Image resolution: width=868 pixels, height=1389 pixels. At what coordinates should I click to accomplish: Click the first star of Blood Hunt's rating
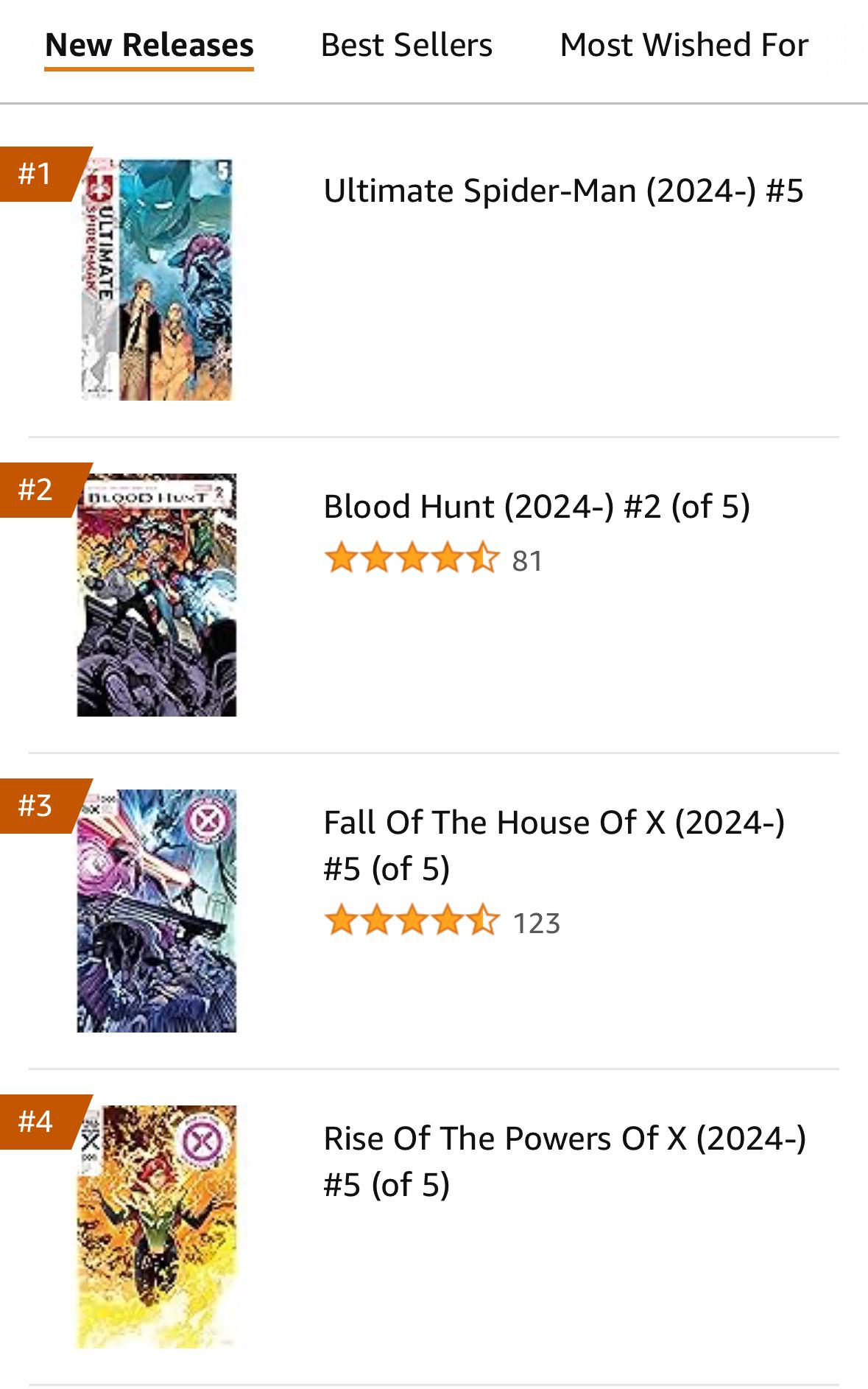pyautogui.click(x=340, y=558)
